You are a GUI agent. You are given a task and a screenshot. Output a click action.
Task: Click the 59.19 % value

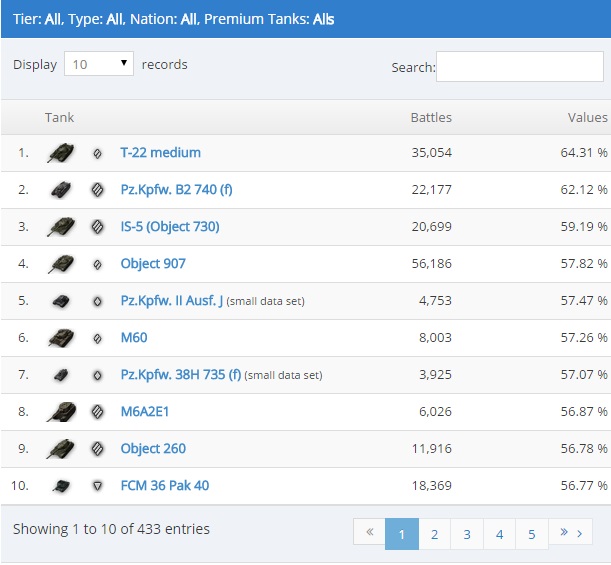tap(584, 227)
